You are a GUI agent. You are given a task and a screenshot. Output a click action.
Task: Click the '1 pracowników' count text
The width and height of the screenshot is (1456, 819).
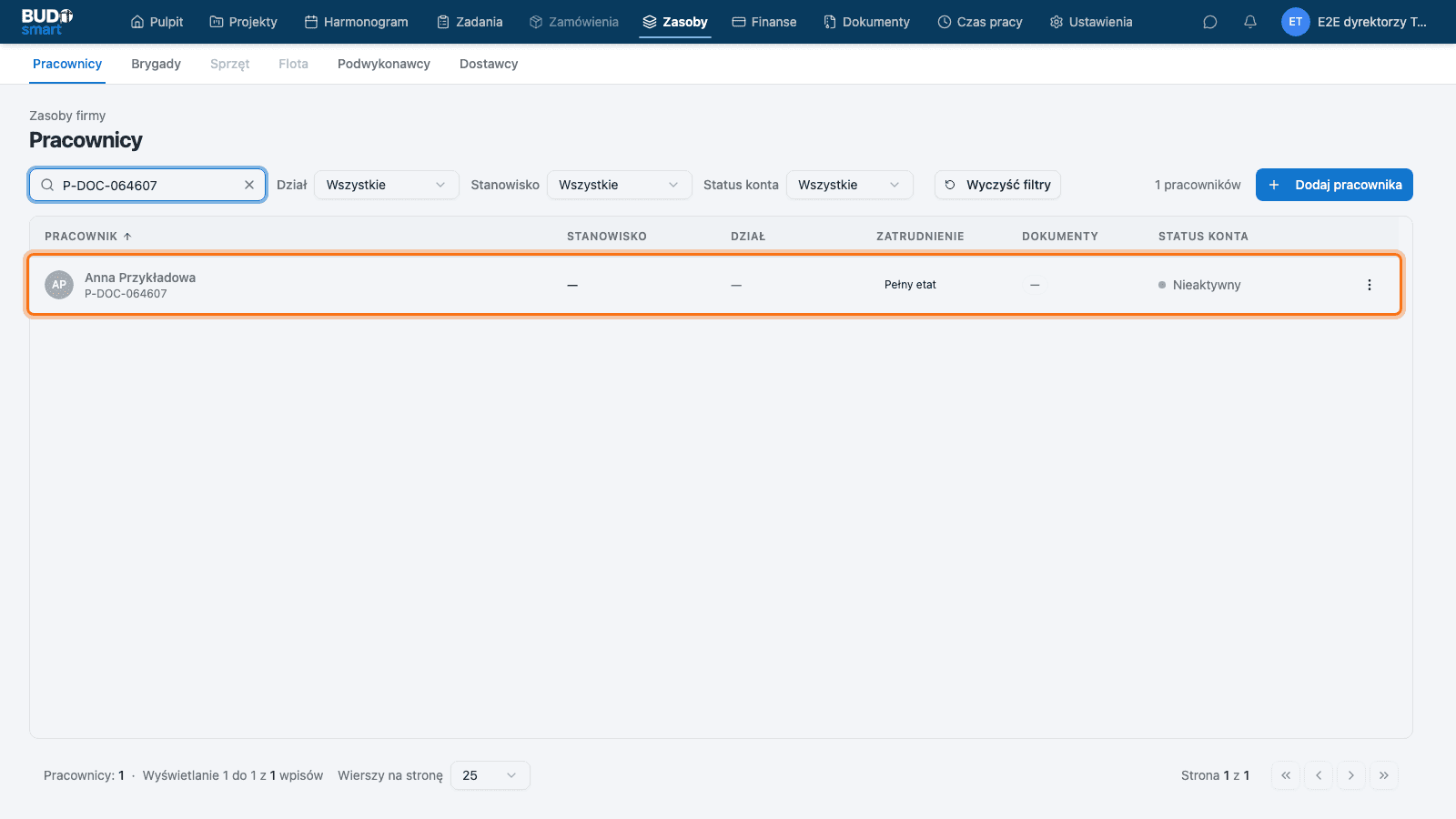click(x=1198, y=185)
